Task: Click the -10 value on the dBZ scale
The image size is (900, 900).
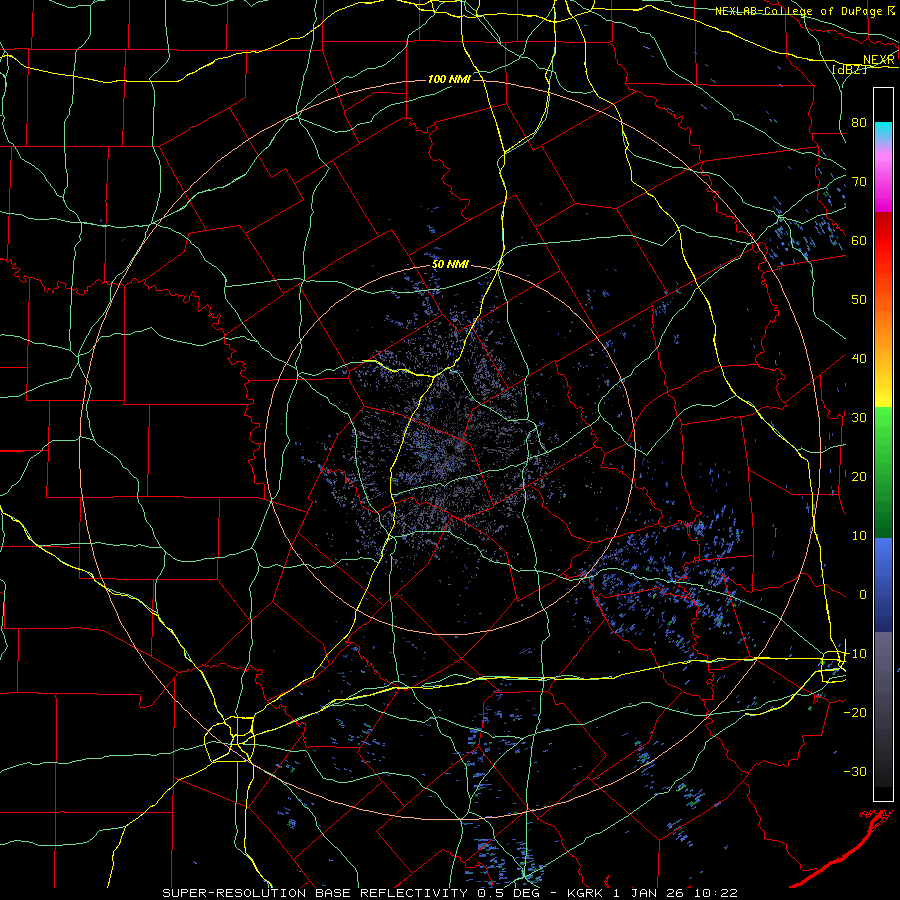Action: pyautogui.click(x=855, y=654)
